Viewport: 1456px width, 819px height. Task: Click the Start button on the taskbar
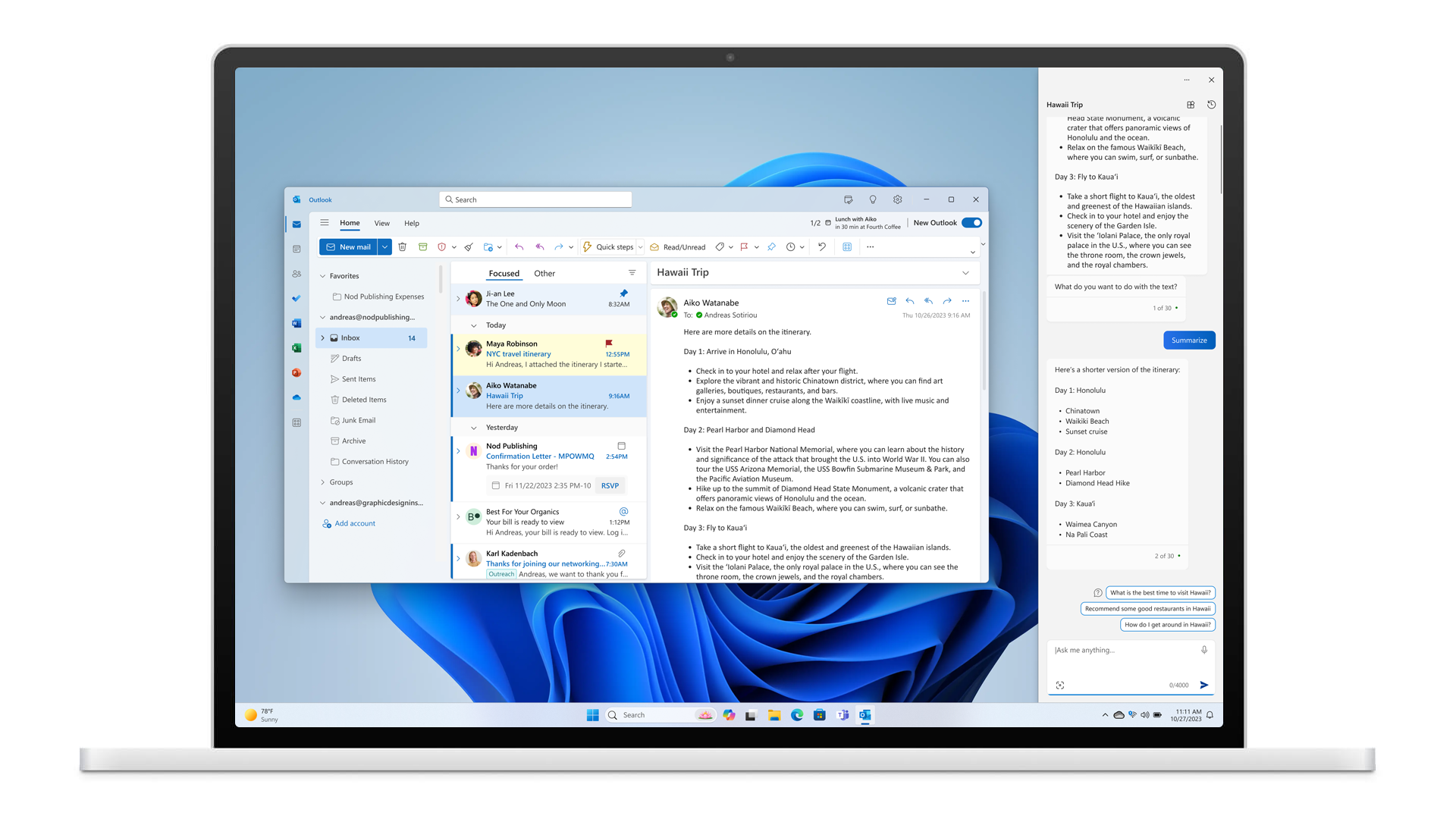click(593, 715)
